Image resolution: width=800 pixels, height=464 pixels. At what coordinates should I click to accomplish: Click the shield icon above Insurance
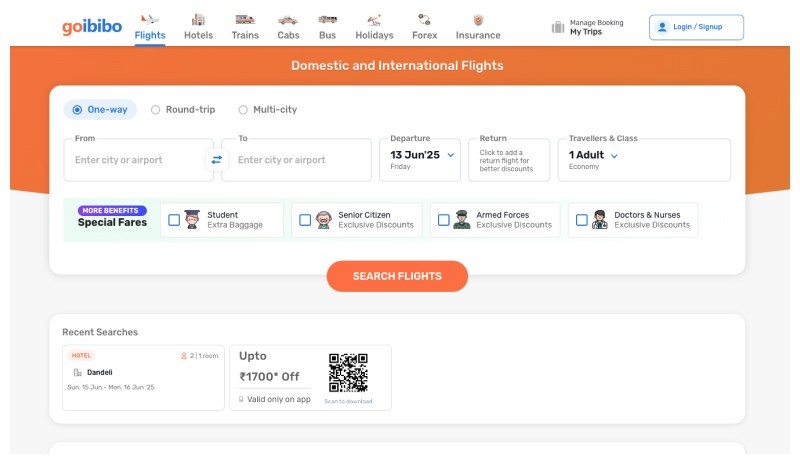(x=478, y=20)
